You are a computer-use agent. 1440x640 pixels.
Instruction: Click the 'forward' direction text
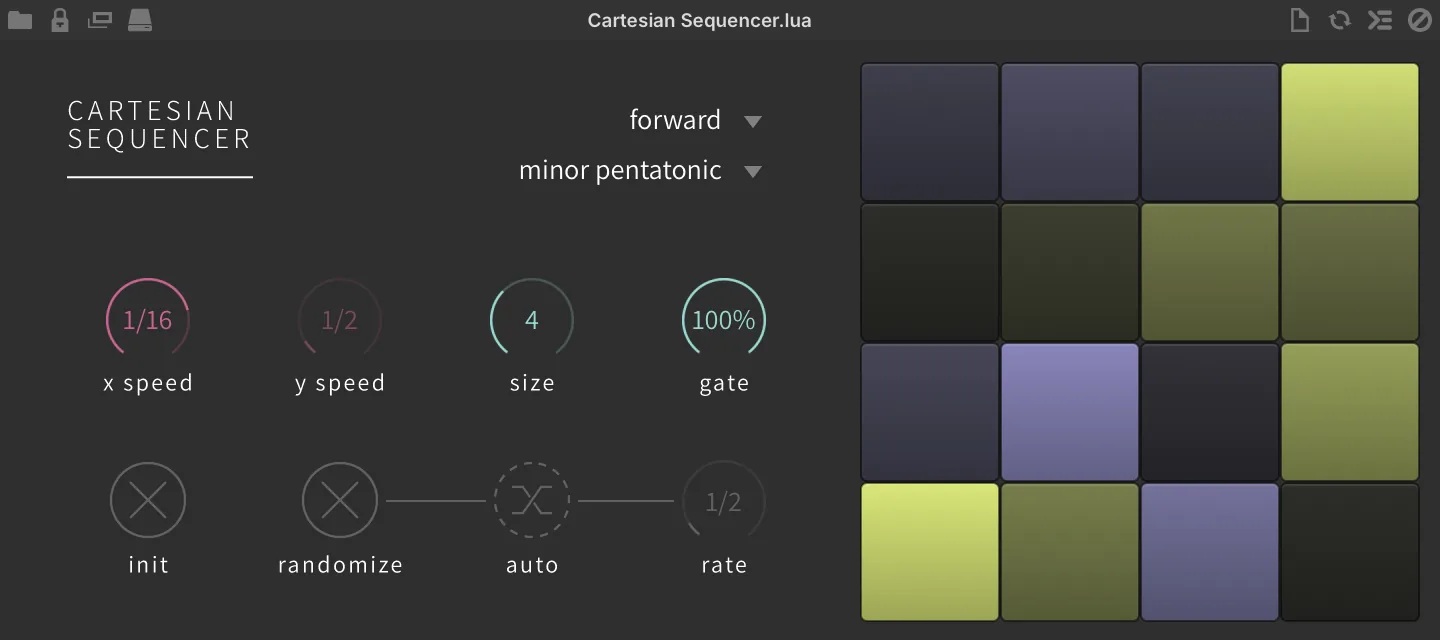675,120
